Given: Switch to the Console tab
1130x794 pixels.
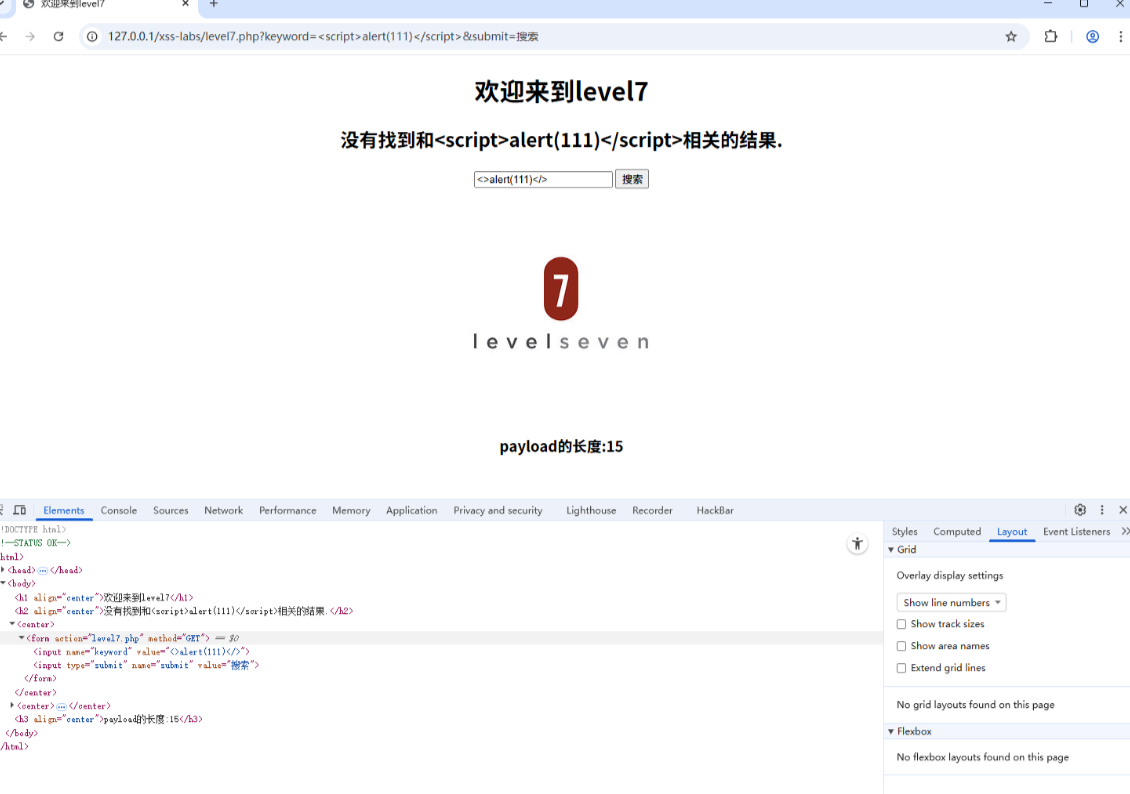Looking at the screenshot, I should point(119,510).
